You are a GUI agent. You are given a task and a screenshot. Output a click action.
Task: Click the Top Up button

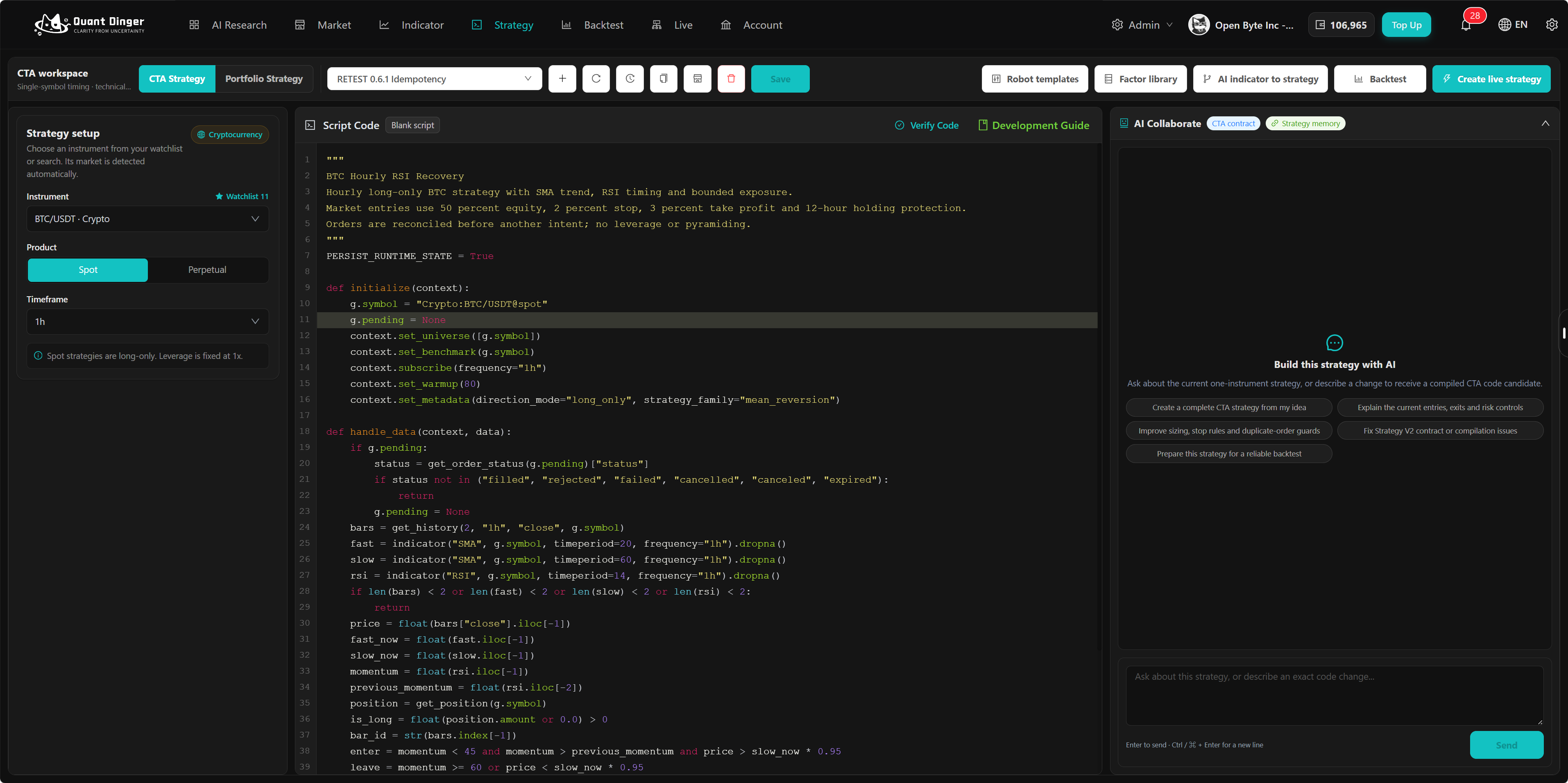(x=1406, y=25)
